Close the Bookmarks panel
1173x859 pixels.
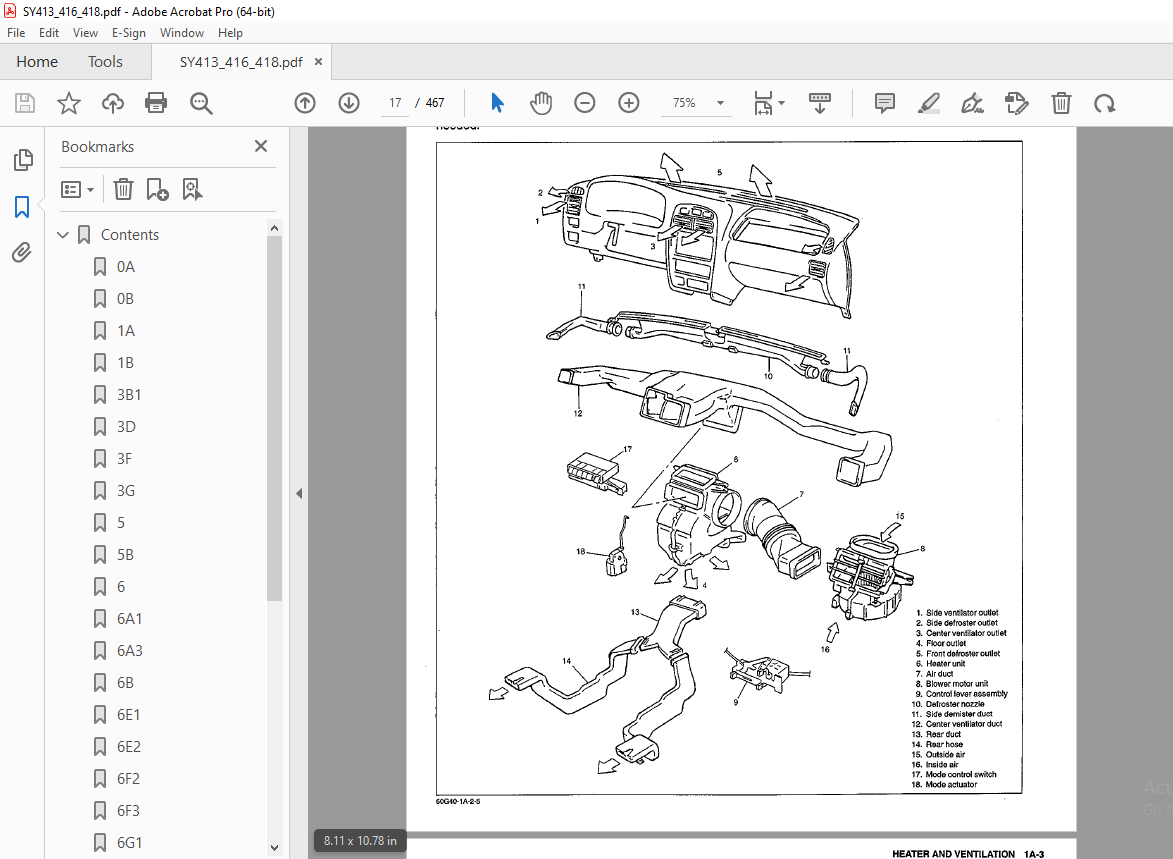260,146
